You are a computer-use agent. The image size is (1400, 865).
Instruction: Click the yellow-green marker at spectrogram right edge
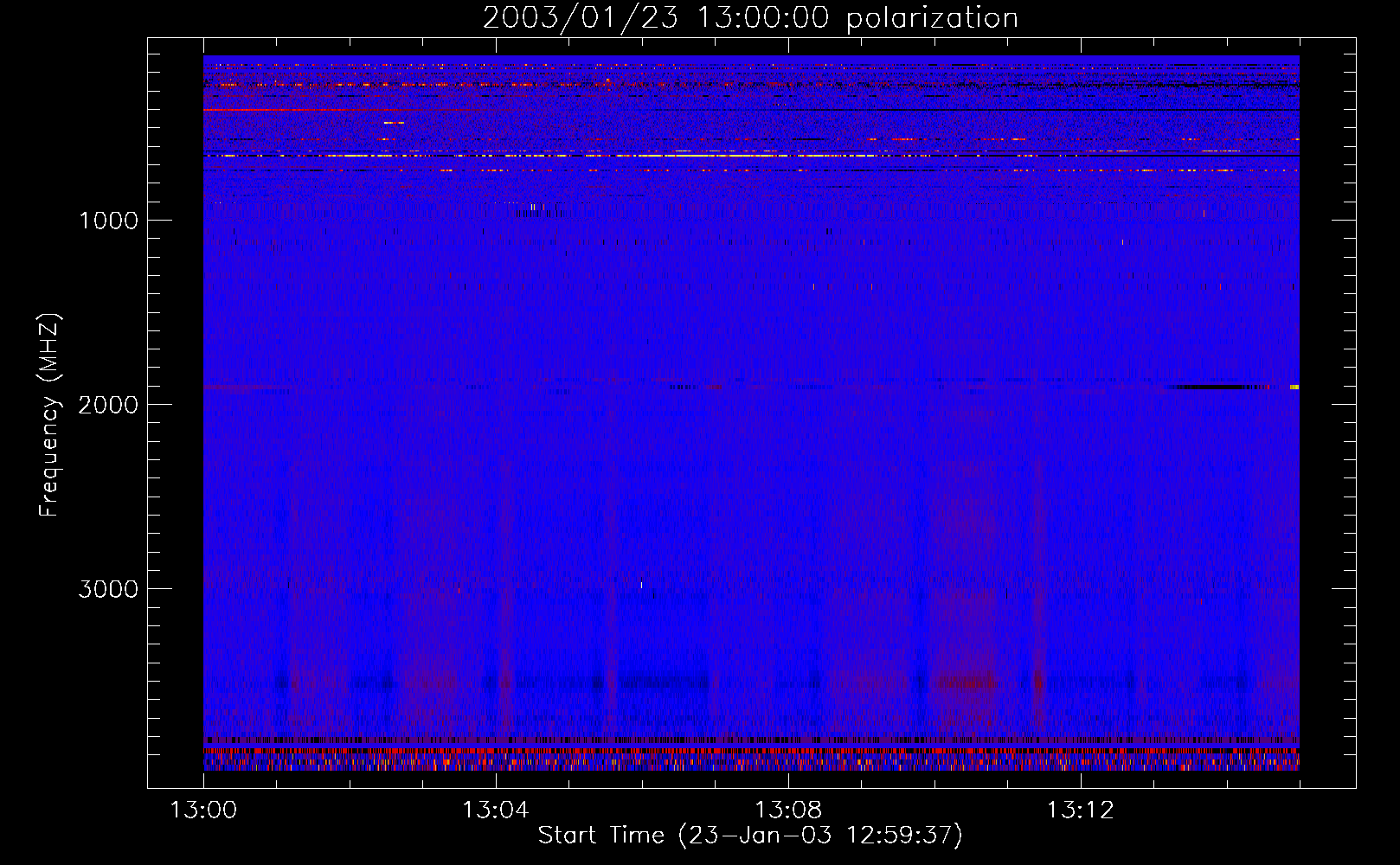(x=1294, y=388)
